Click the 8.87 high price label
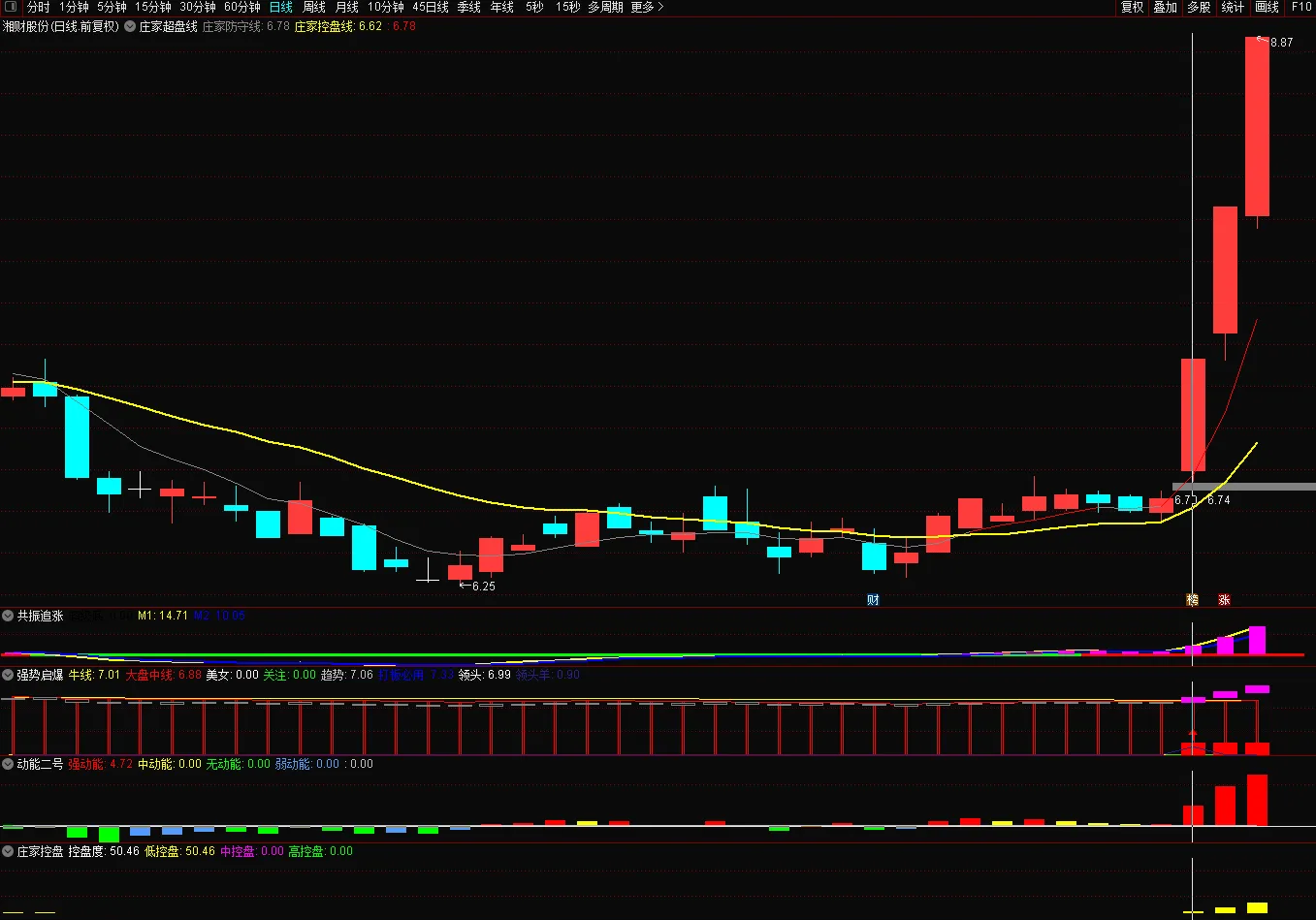The width and height of the screenshot is (1316, 920). tap(1281, 43)
